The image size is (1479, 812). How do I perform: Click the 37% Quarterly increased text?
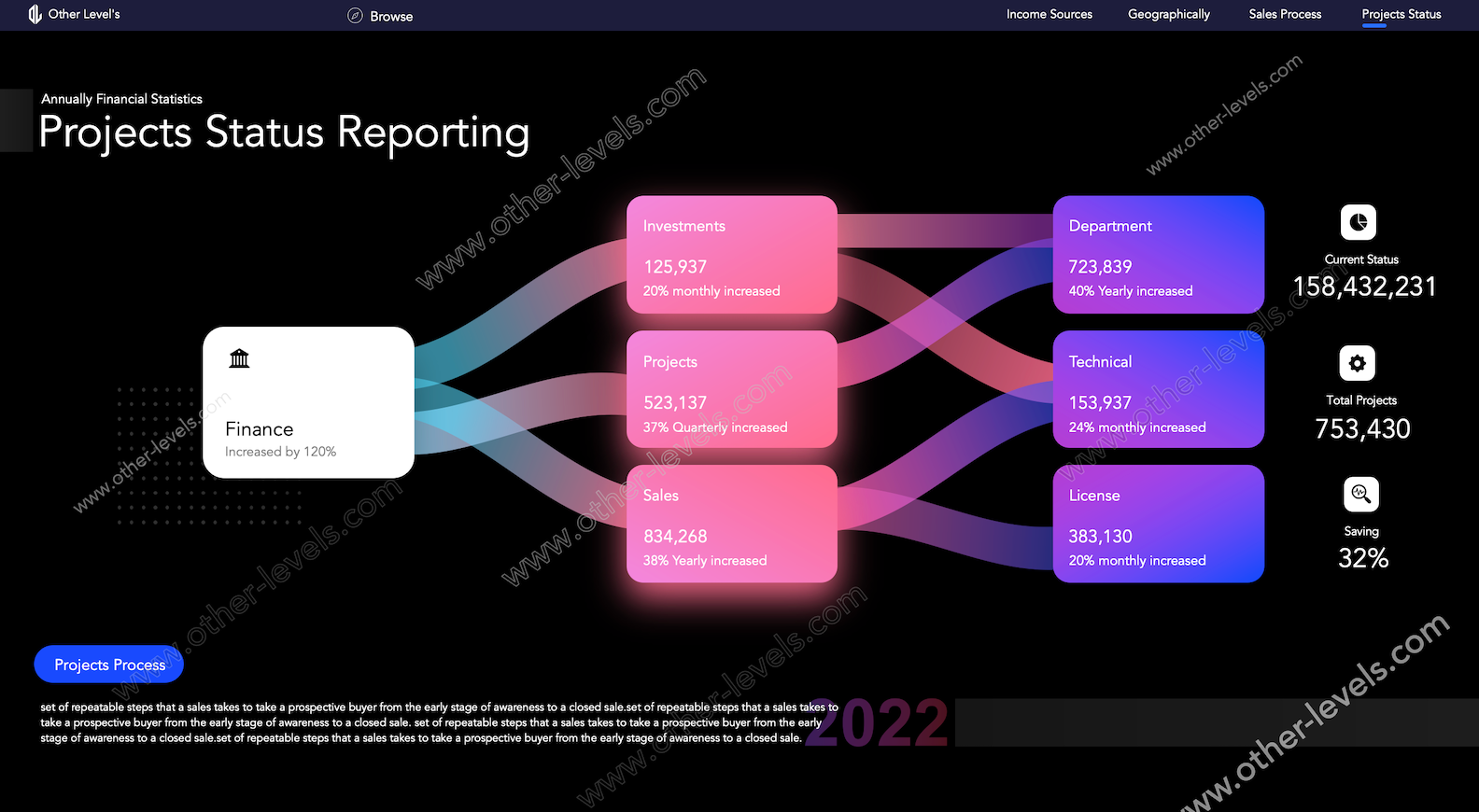point(715,427)
